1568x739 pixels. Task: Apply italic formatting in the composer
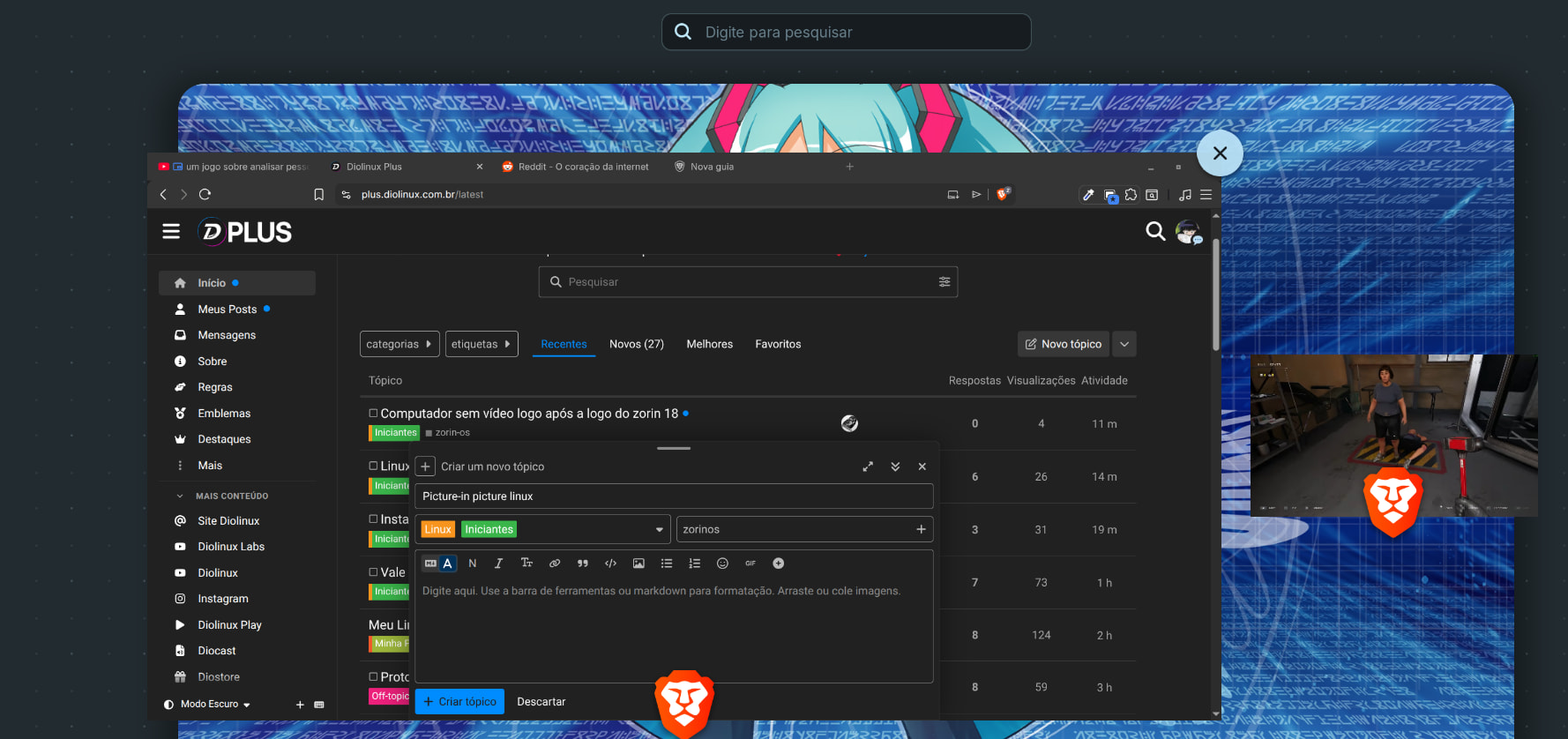click(x=498, y=564)
